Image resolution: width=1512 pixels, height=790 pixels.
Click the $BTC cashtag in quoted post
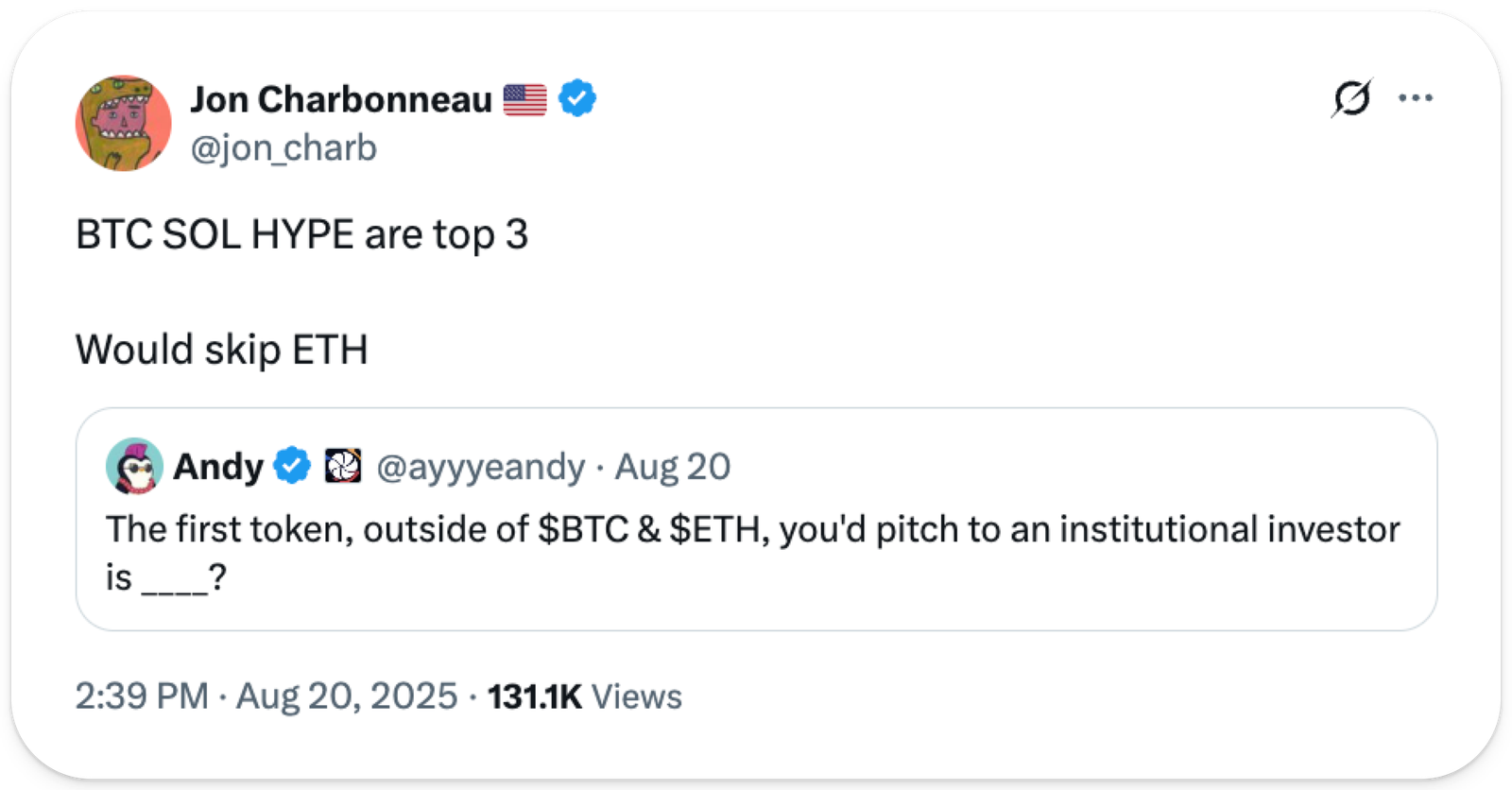583,529
